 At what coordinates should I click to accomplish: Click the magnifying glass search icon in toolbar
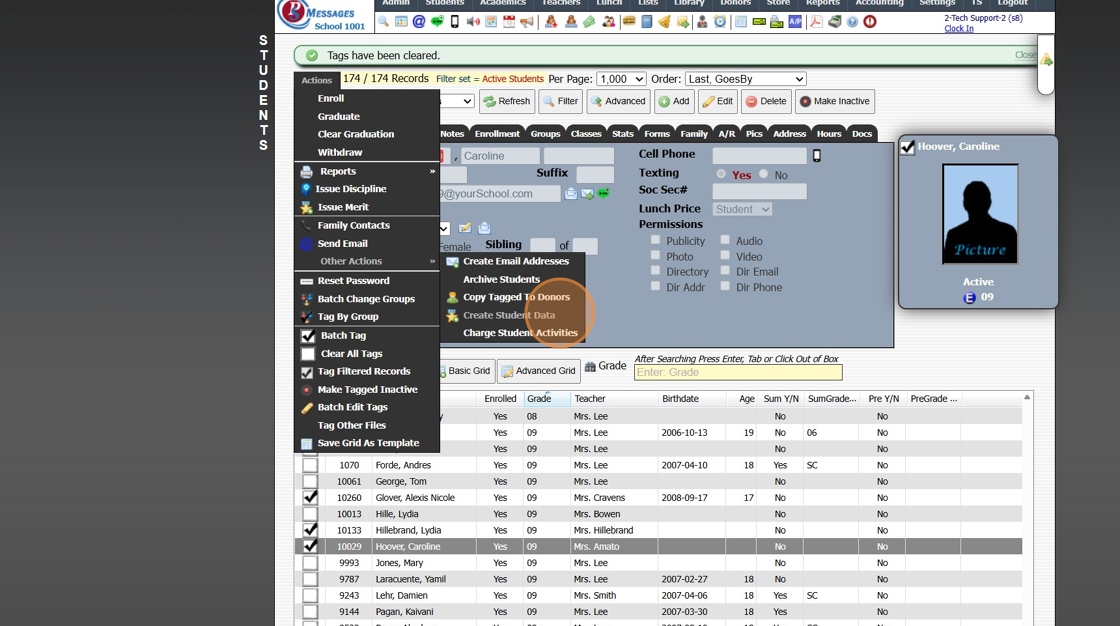click(383, 22)
